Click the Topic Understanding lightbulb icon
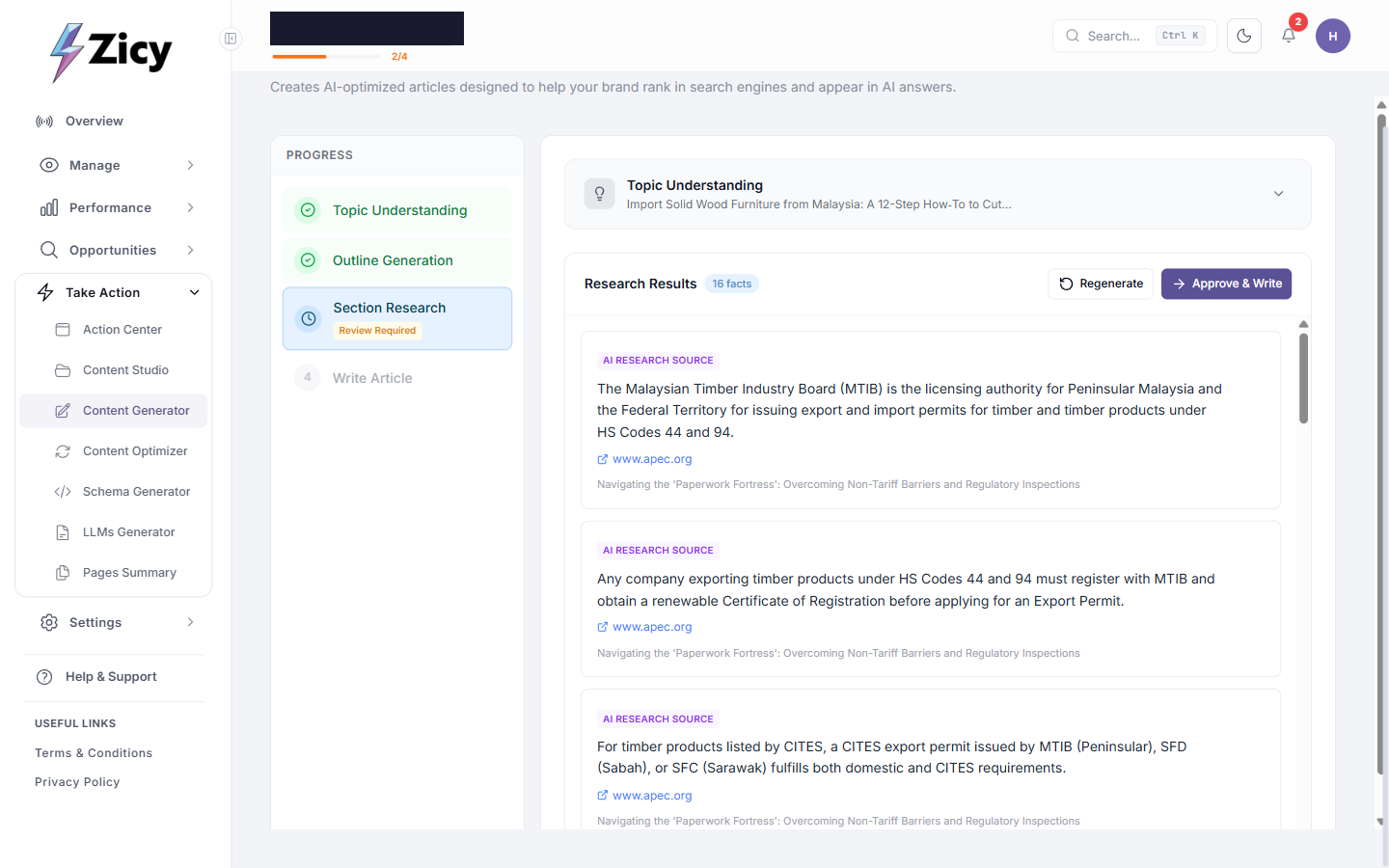The height and width of the screenshot is (868, 1389). (600, 194)
